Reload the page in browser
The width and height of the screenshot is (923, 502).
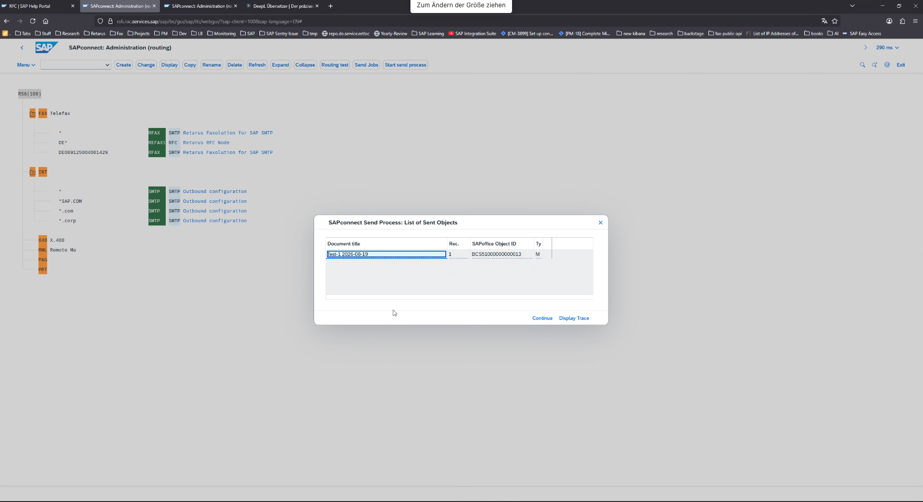32,21
